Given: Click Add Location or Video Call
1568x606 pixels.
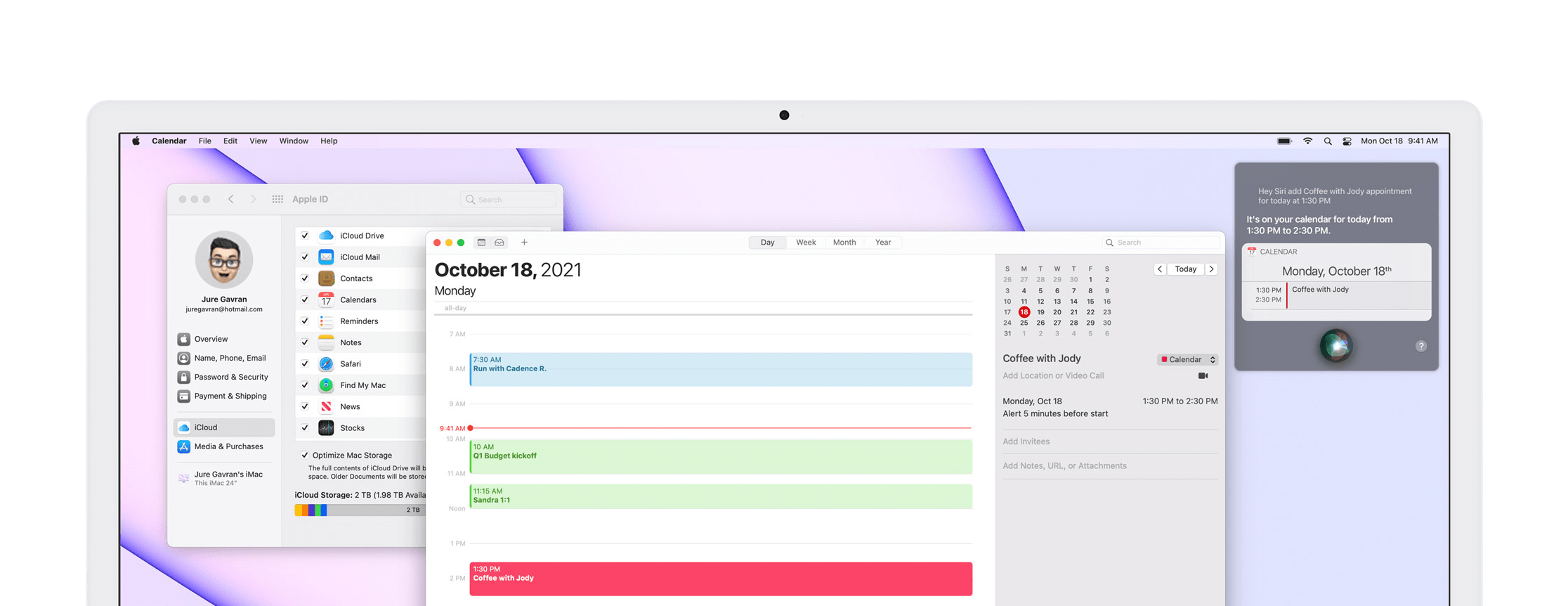Looking at the screenshot, I should coord(1053,376).
